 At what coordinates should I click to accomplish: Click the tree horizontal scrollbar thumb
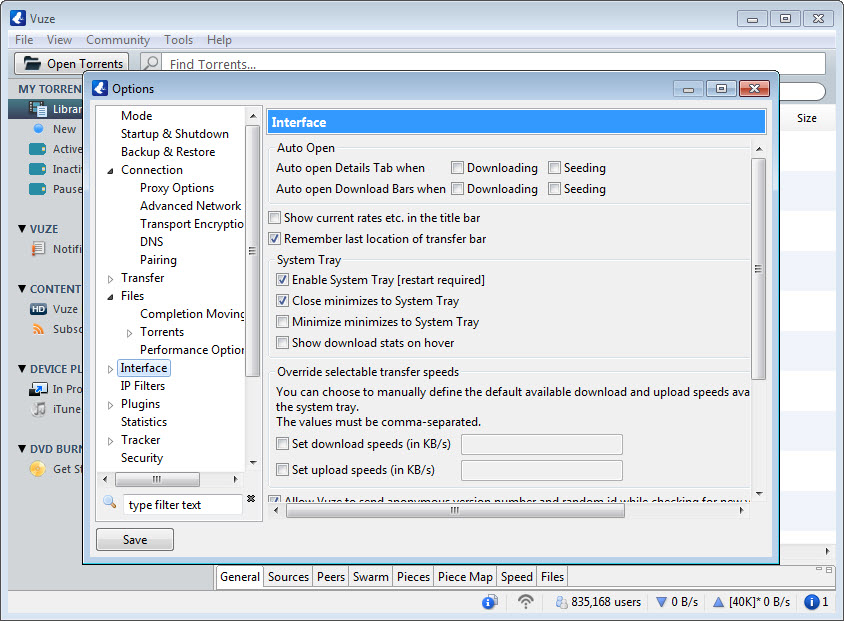click(x=157, y=479)
